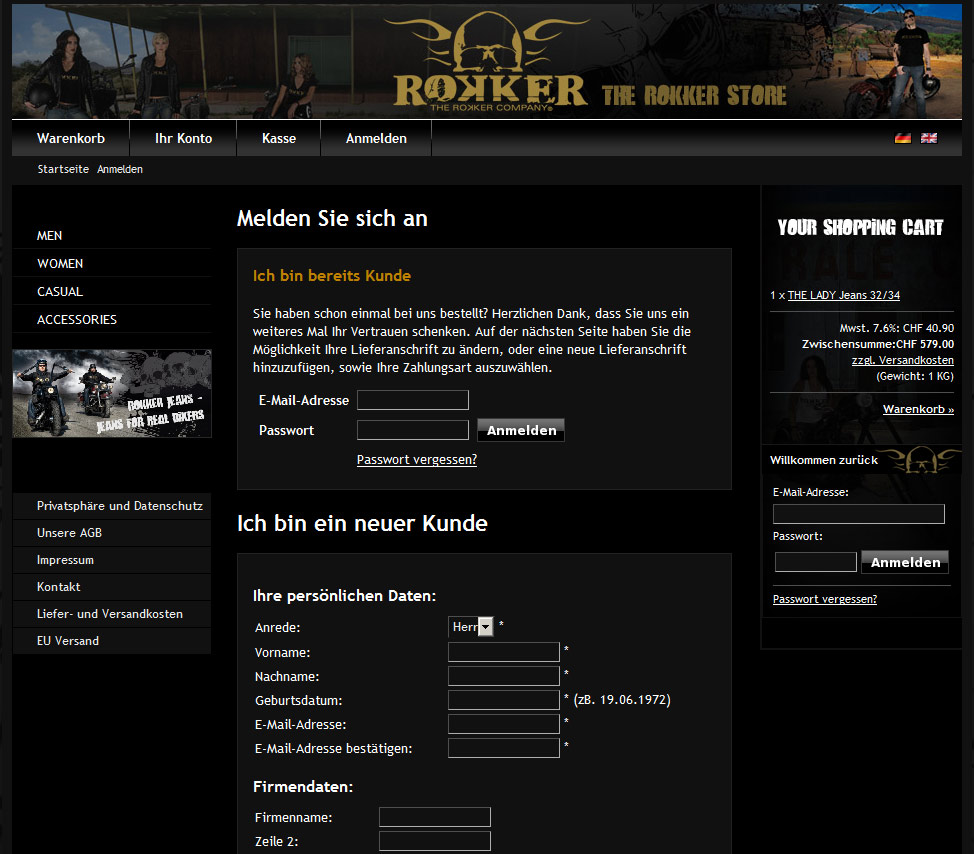Open Warenkorb in top navigation
Viewport: 974px width, 854px height.
tap(71, 138)
